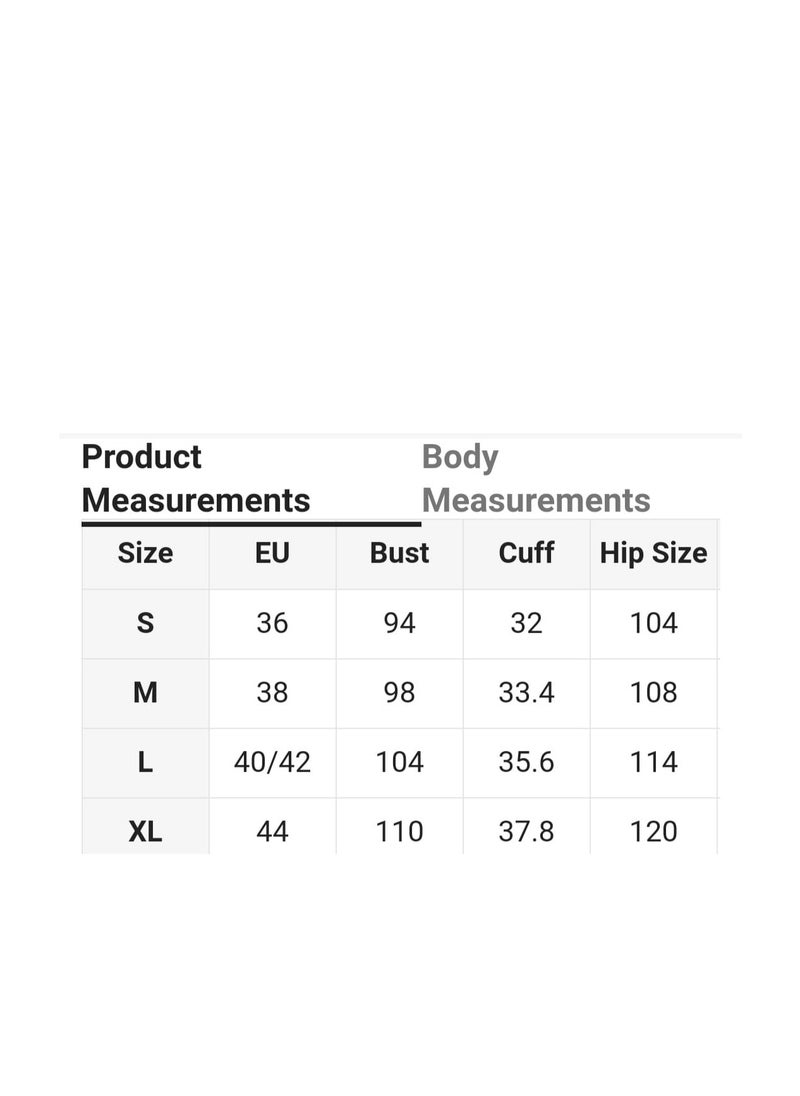800x1096 pixels.
Task: Click bust value 110 in XL row
Action: (399, 832)
